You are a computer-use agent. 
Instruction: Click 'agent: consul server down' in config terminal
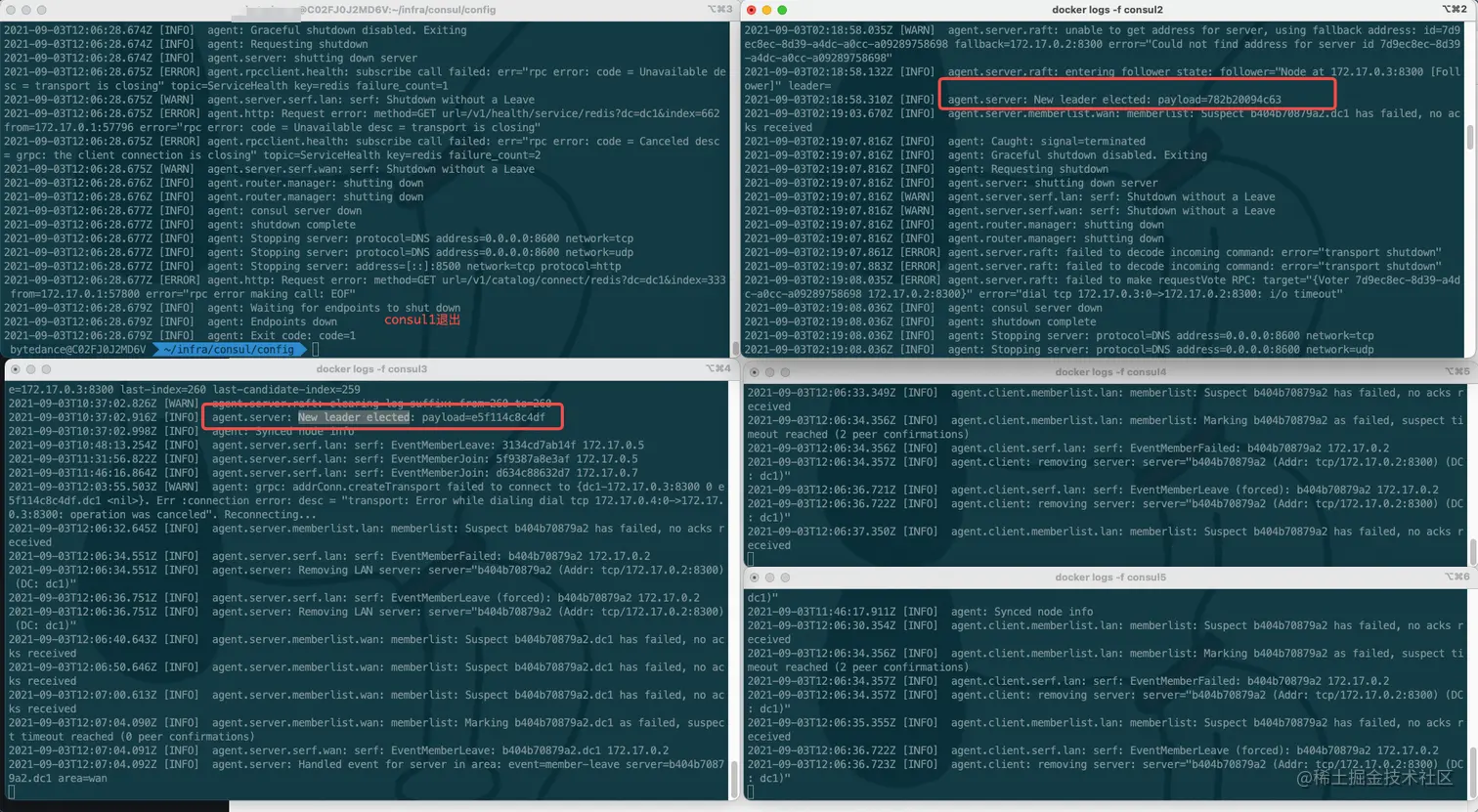[x=284, y=210]
